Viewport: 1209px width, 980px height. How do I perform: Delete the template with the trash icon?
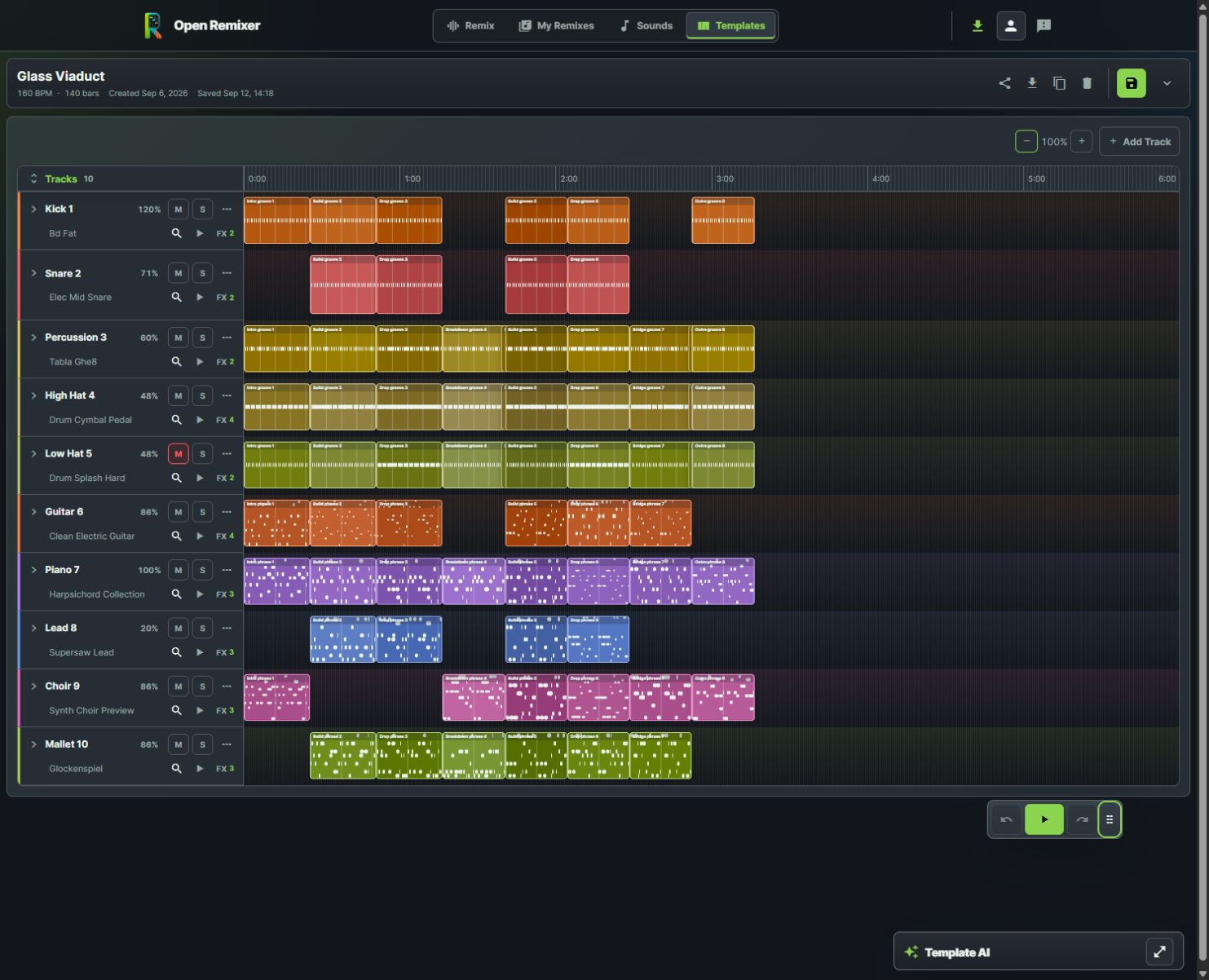[1087, 83]
